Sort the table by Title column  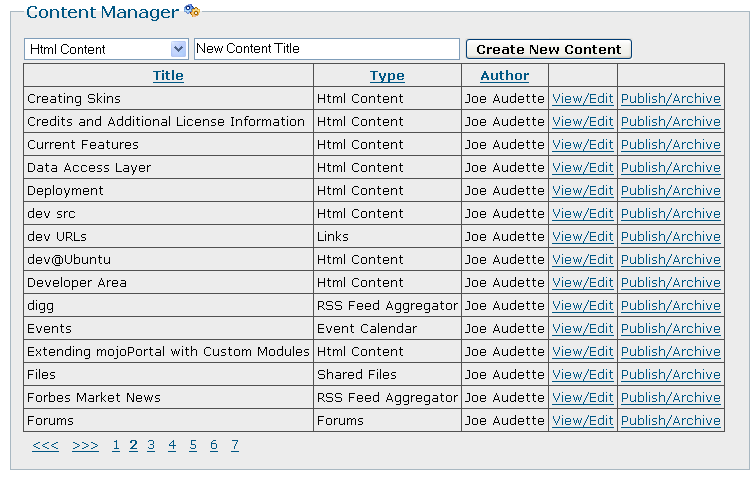coord(168,76)
